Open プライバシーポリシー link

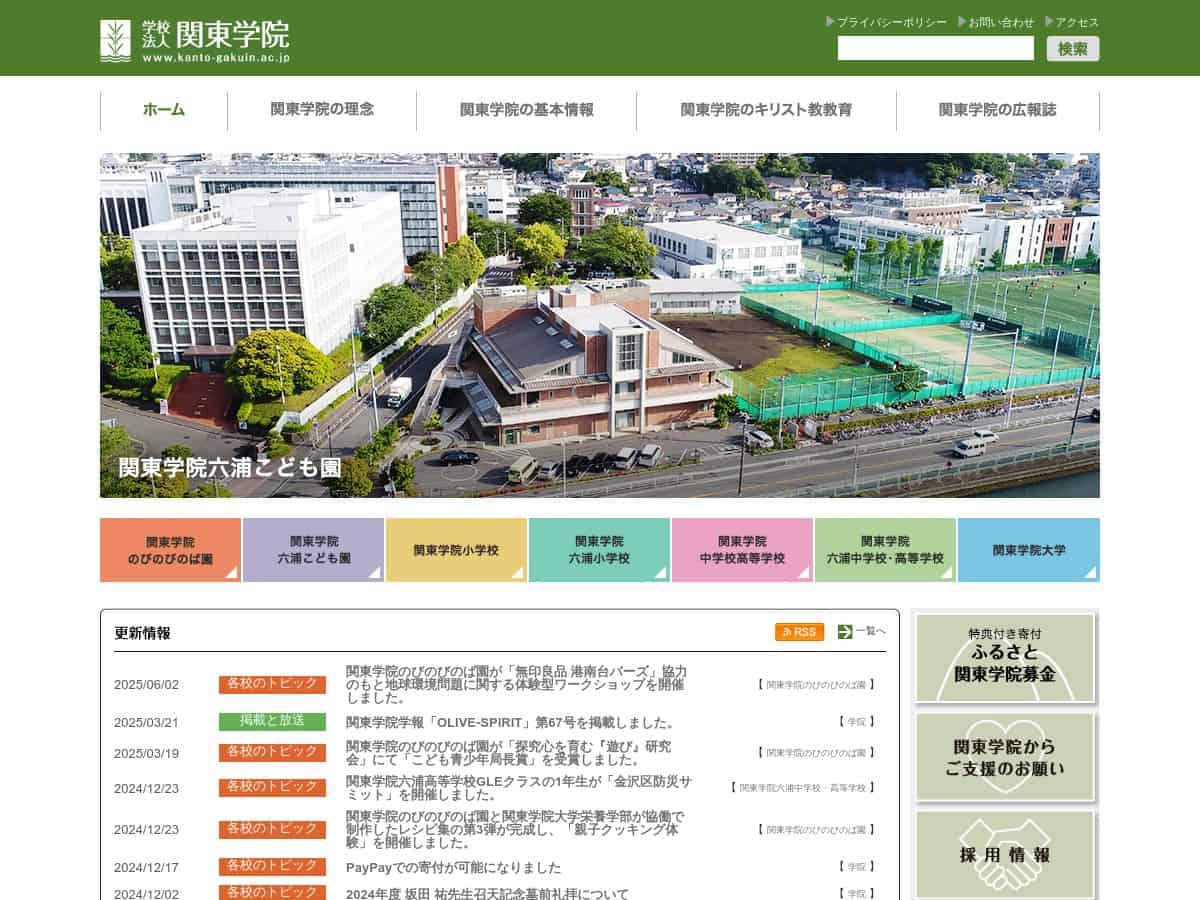886,22
